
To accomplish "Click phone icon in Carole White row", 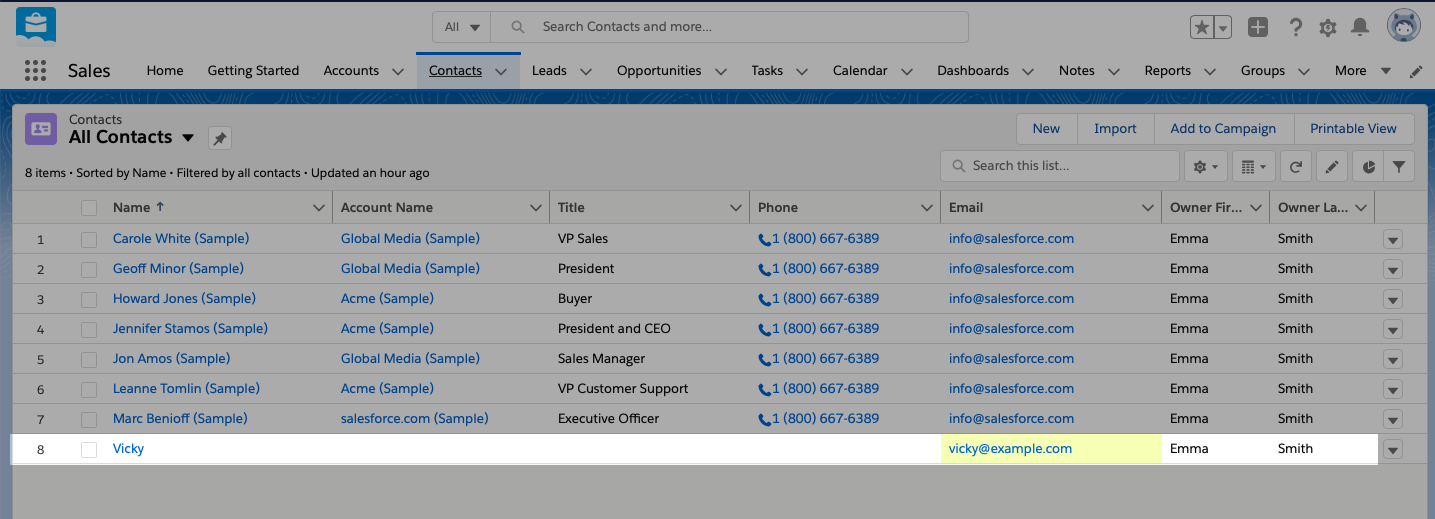I will [x=764, y=239].
